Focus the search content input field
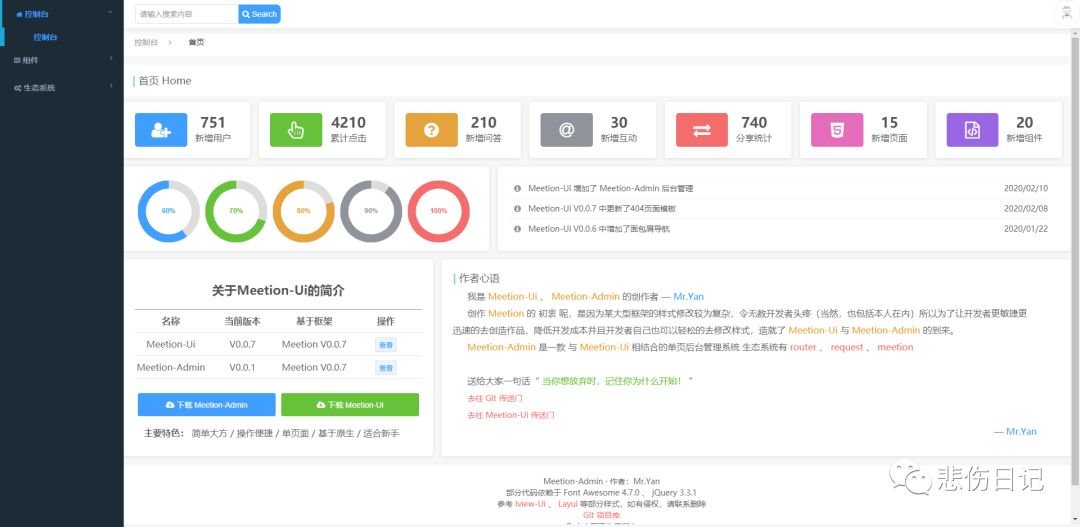This screenshot has height=527, width=1080. pos(187,14)
